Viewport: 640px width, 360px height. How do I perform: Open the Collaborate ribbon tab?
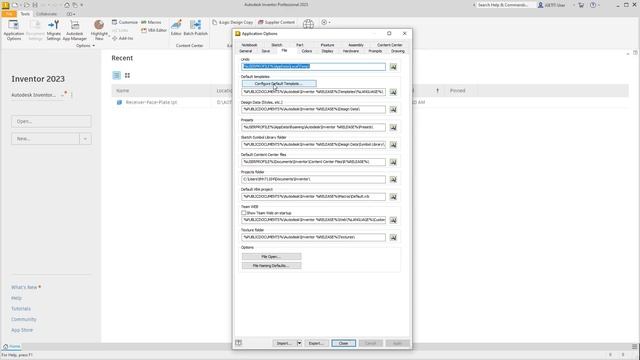(46, 14)
